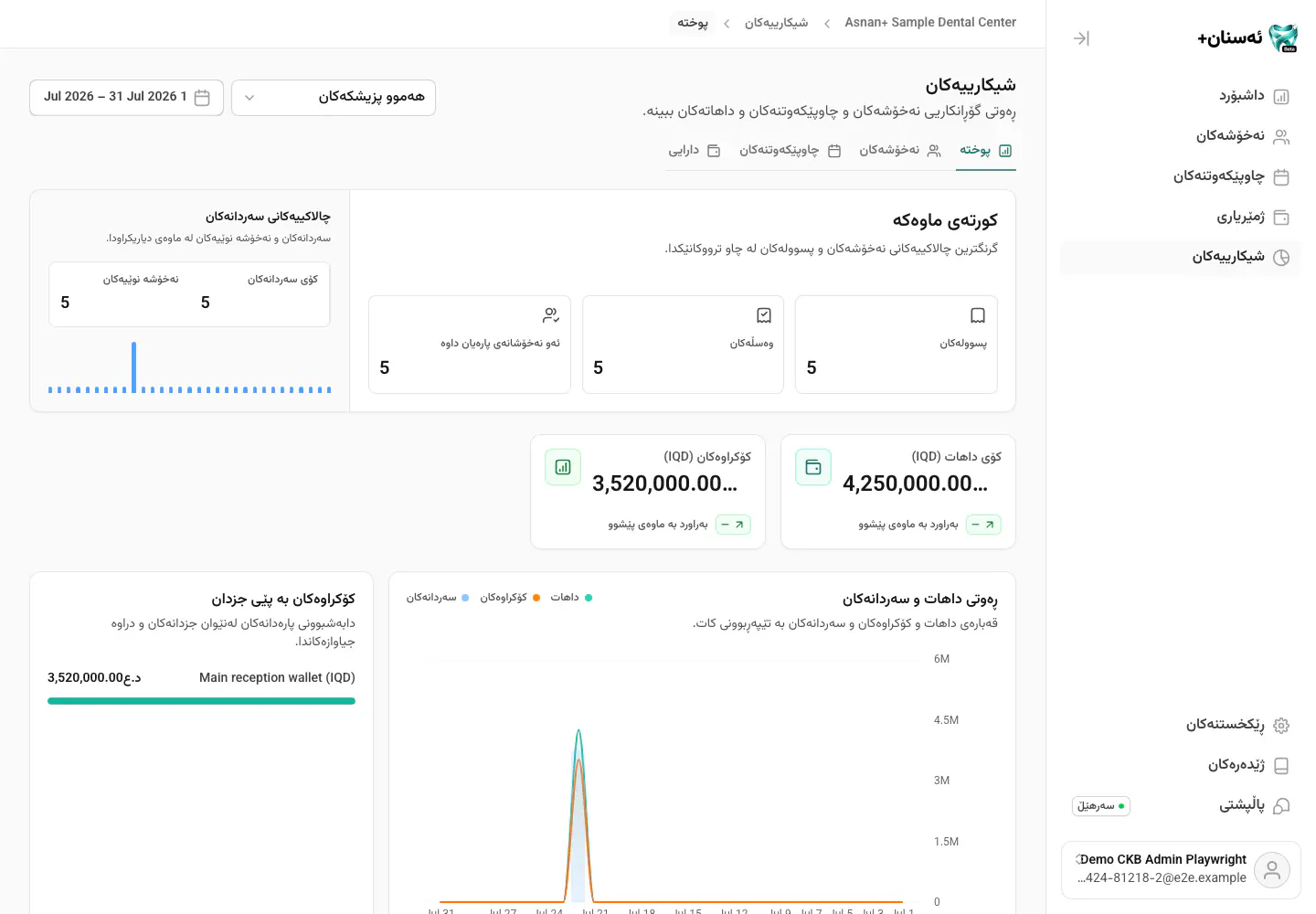Switch to the دارایی tab
This screenshot has height=914, width=1316.
point(695,151)
